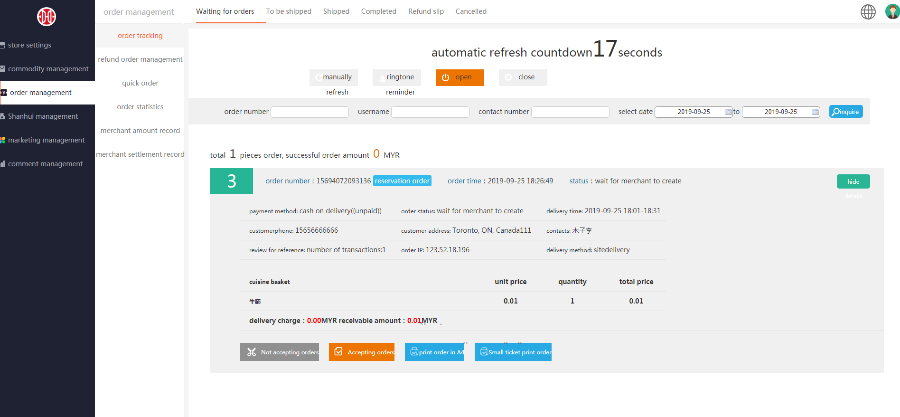Collapse order details with hide button

853,181
